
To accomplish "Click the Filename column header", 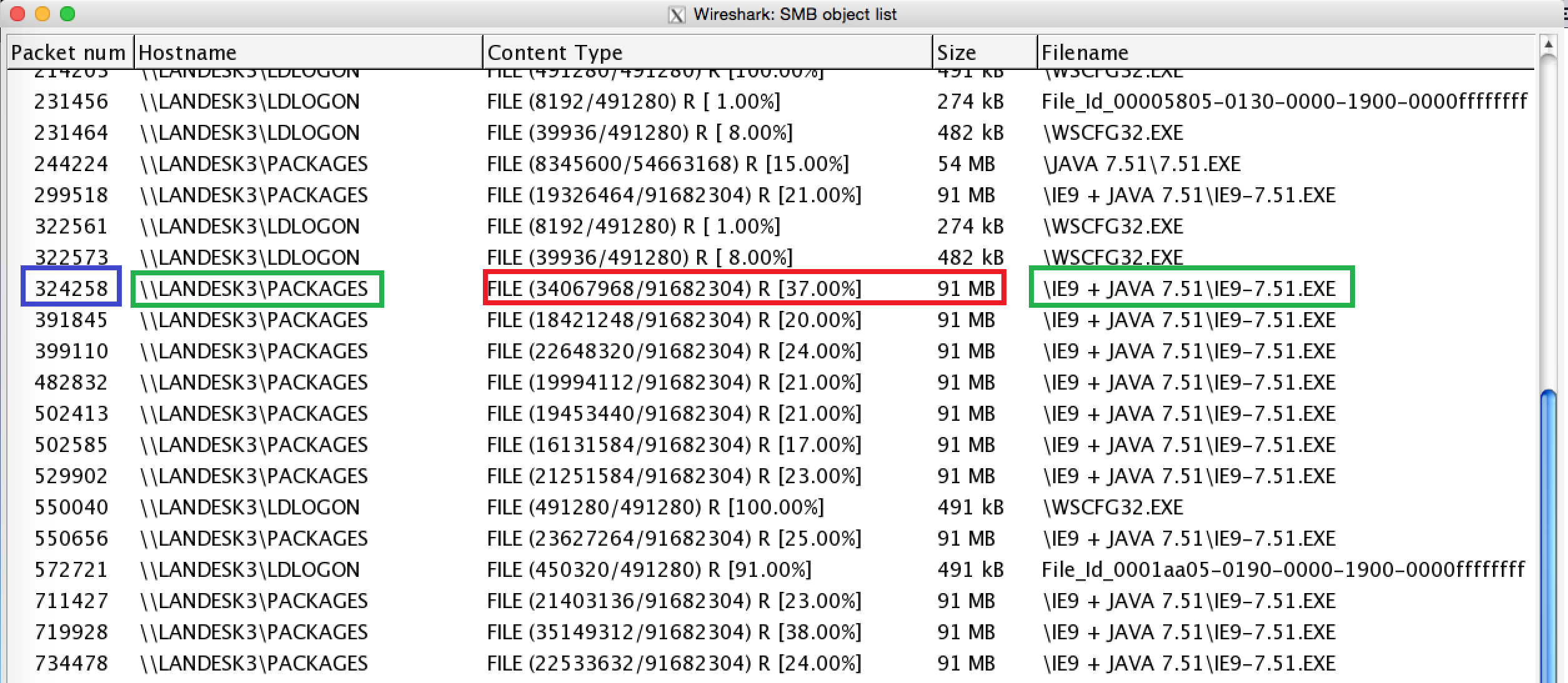I will (1084, 52).
